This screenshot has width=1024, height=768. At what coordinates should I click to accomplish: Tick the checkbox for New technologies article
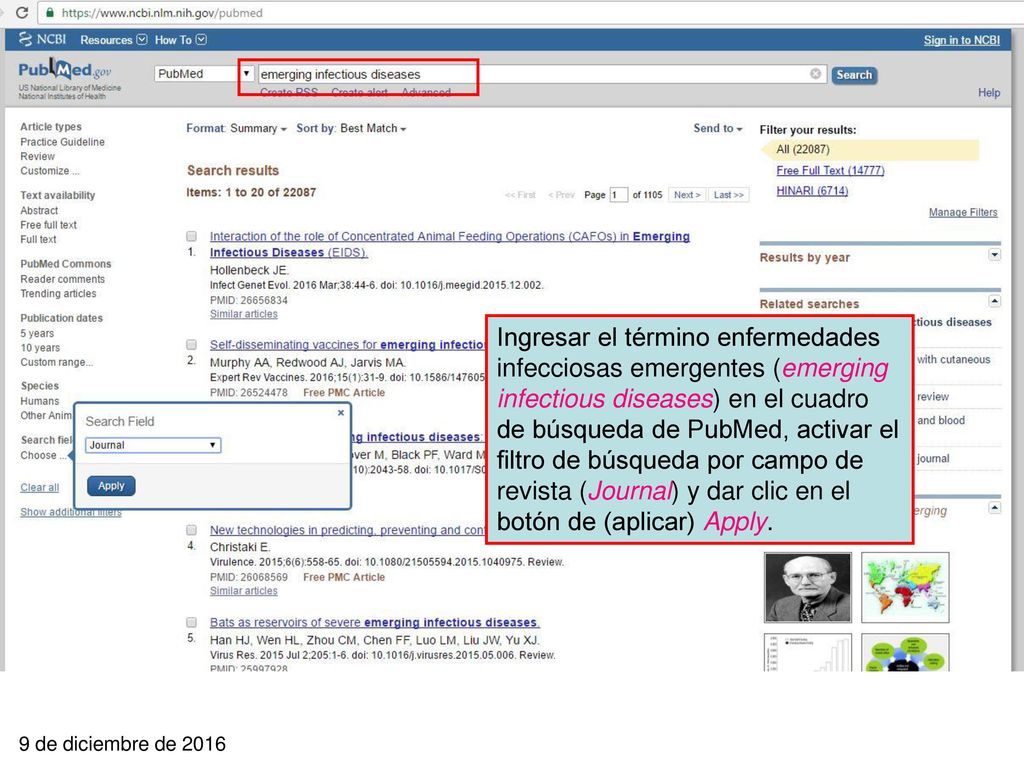pyautogui.click(x=191, y=530)
